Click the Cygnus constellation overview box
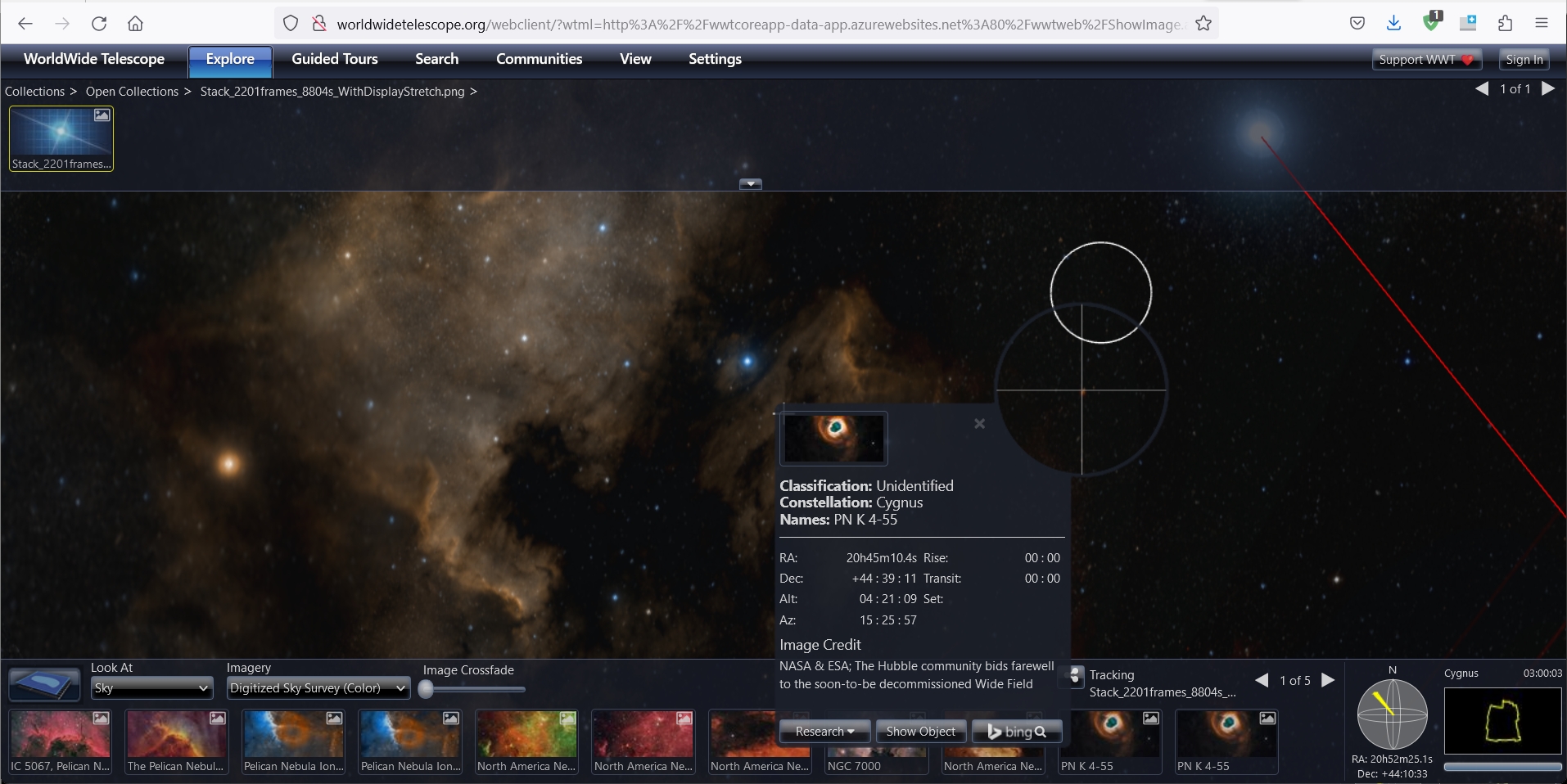The height and width of the screenshot is (784, 1567). (1502, 721)
